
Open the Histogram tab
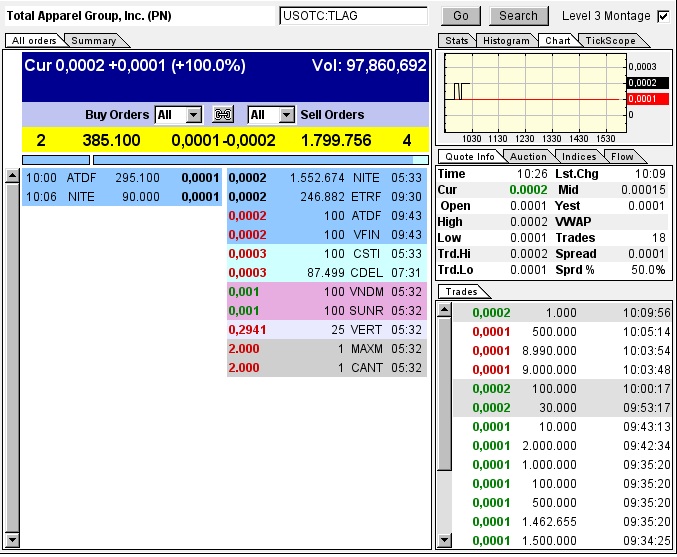point(506,41)
